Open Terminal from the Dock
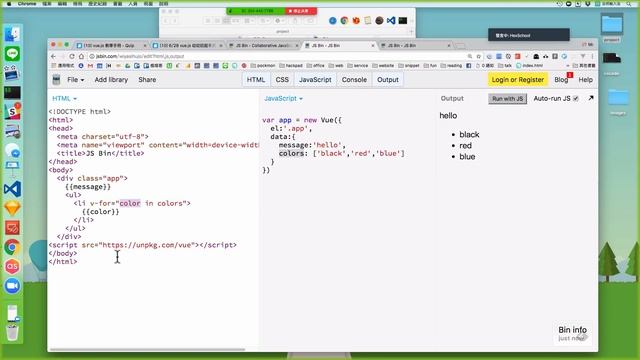The width and height of the screenshot is (640, 360). pos(12,92)
